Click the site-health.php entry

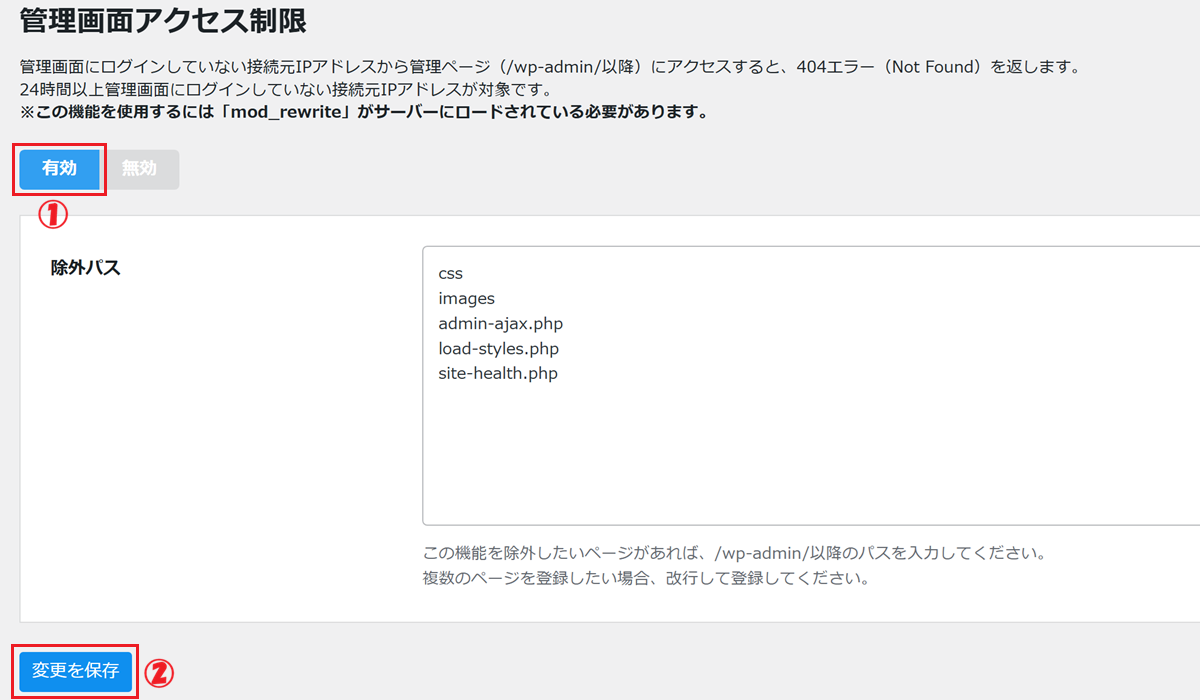pyautogui.click(x=497, y=373)
